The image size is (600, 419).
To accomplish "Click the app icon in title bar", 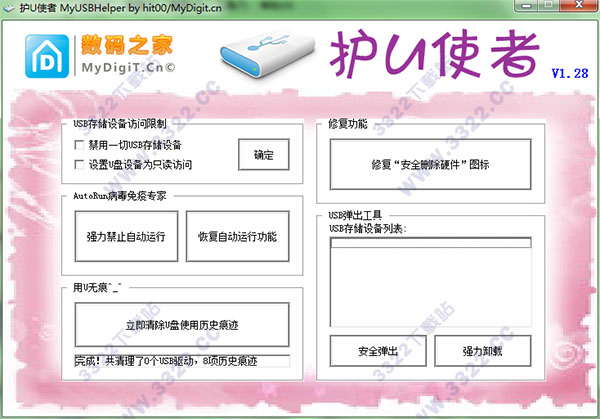I will (x=8, y=7).
